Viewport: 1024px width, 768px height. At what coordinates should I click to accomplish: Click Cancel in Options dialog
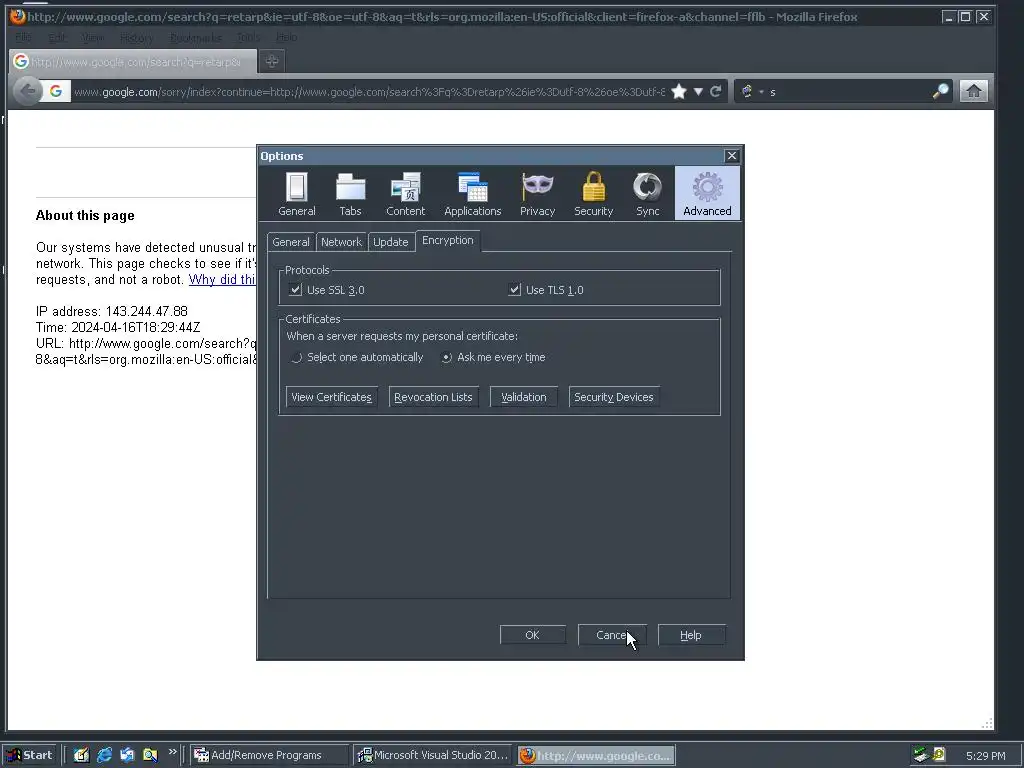coord(612,635)
